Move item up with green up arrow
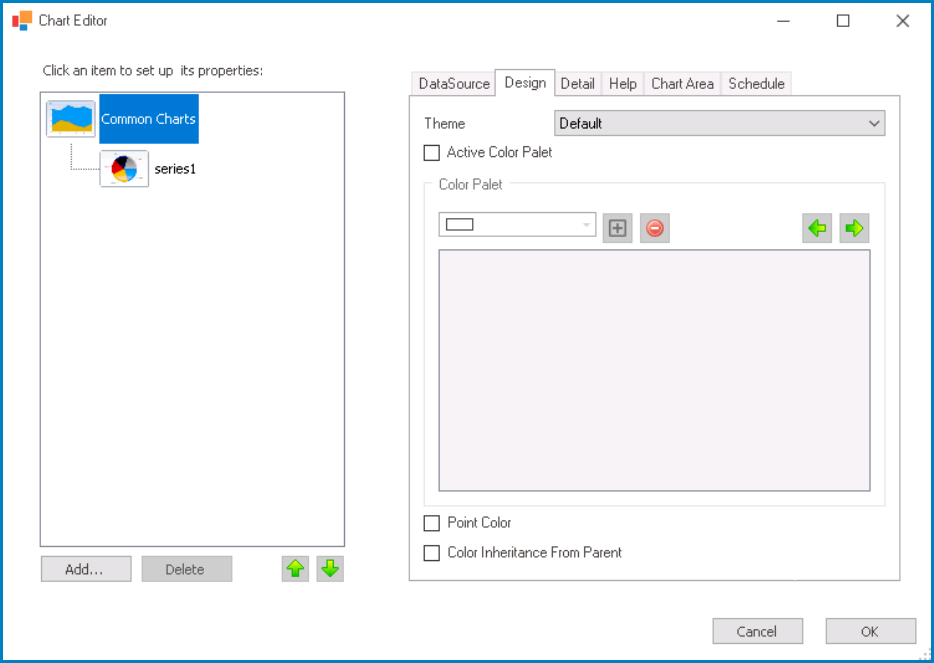Screen dimensions: 934x663 295,569
